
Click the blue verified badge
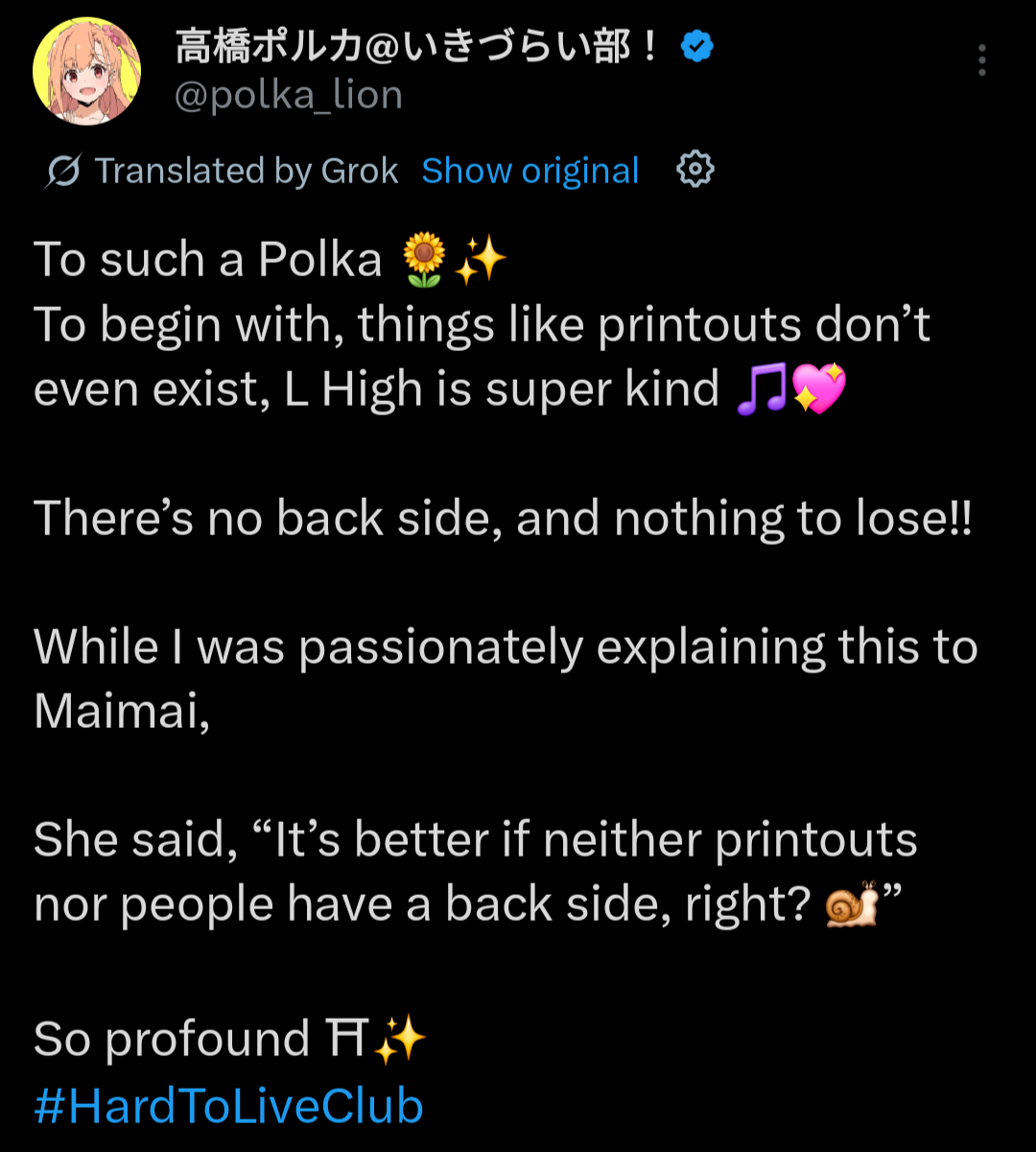tap(696, 46)
